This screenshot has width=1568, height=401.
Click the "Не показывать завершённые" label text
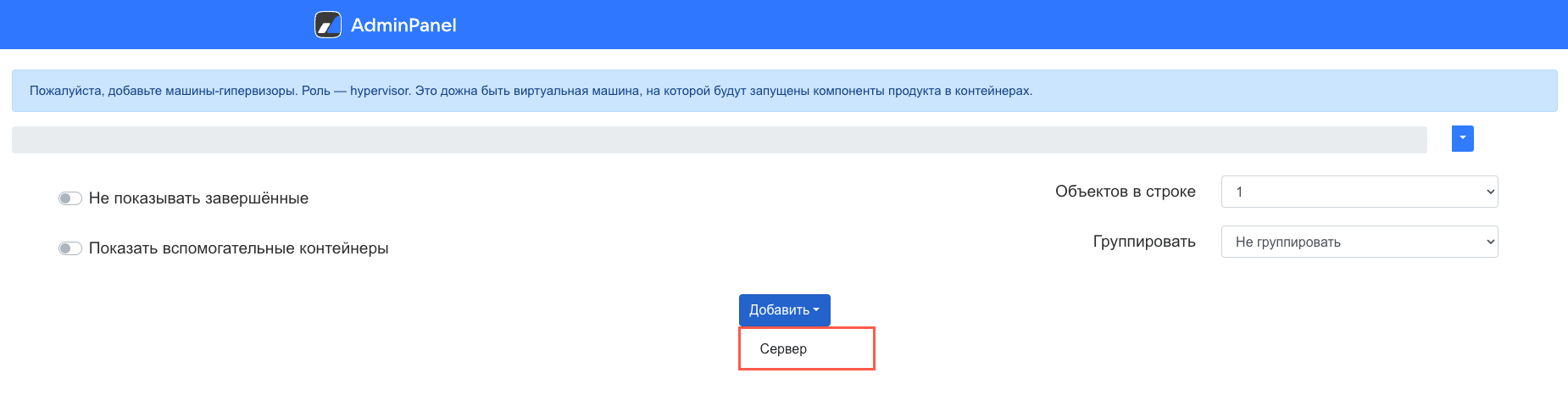click(198, 198)
